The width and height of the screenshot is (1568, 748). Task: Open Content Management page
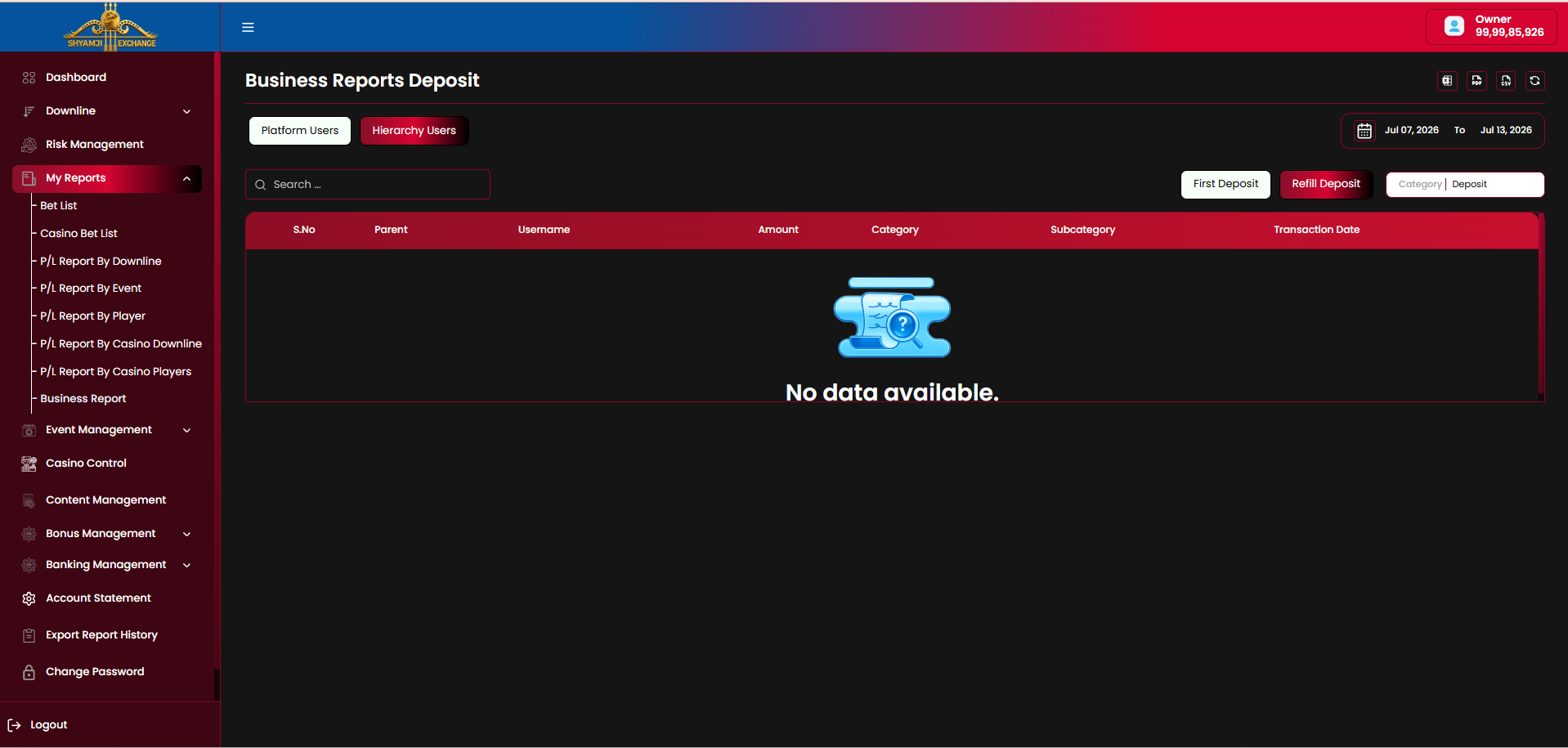tap(105, 500)
